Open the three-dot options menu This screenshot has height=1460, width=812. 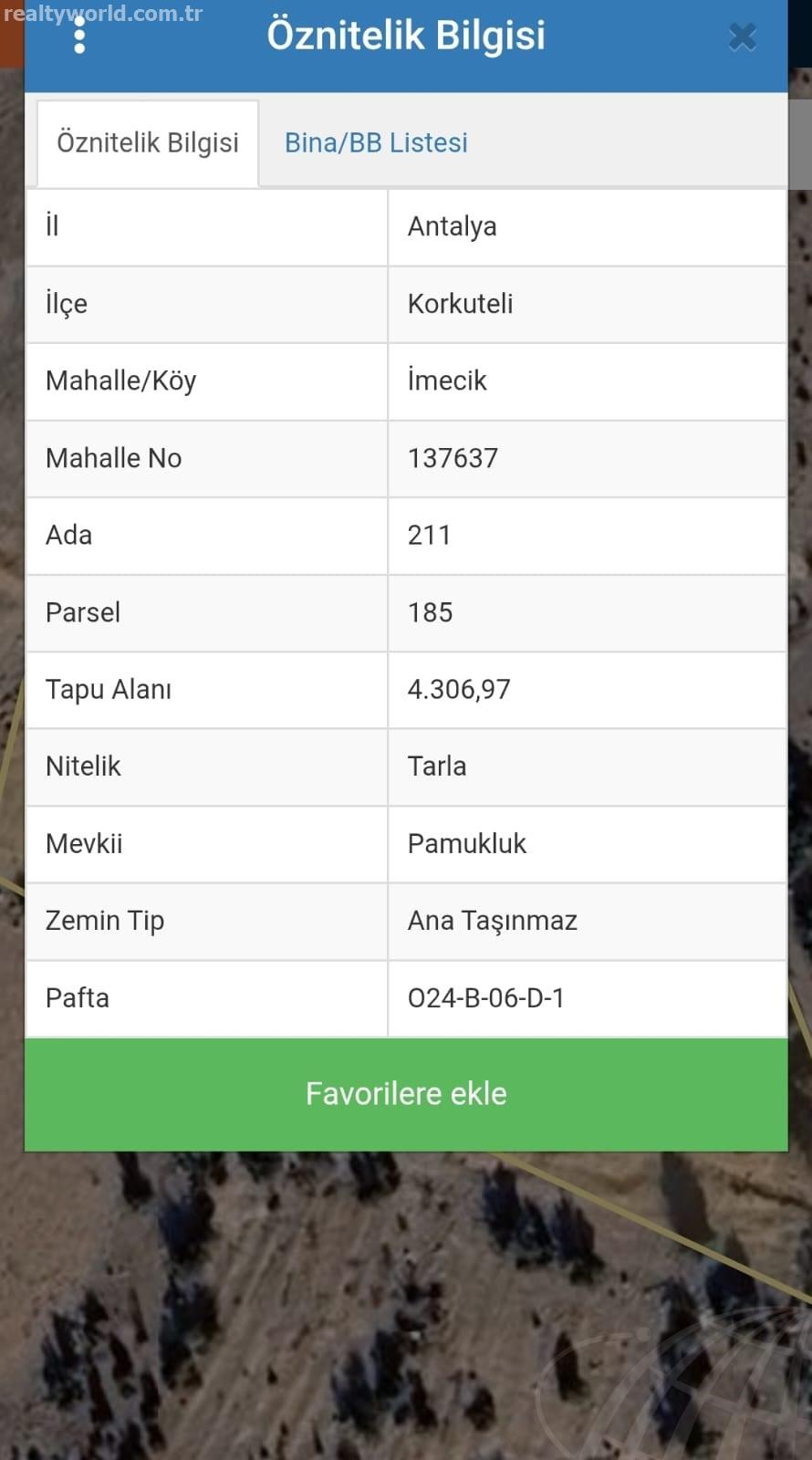(79, 36)
